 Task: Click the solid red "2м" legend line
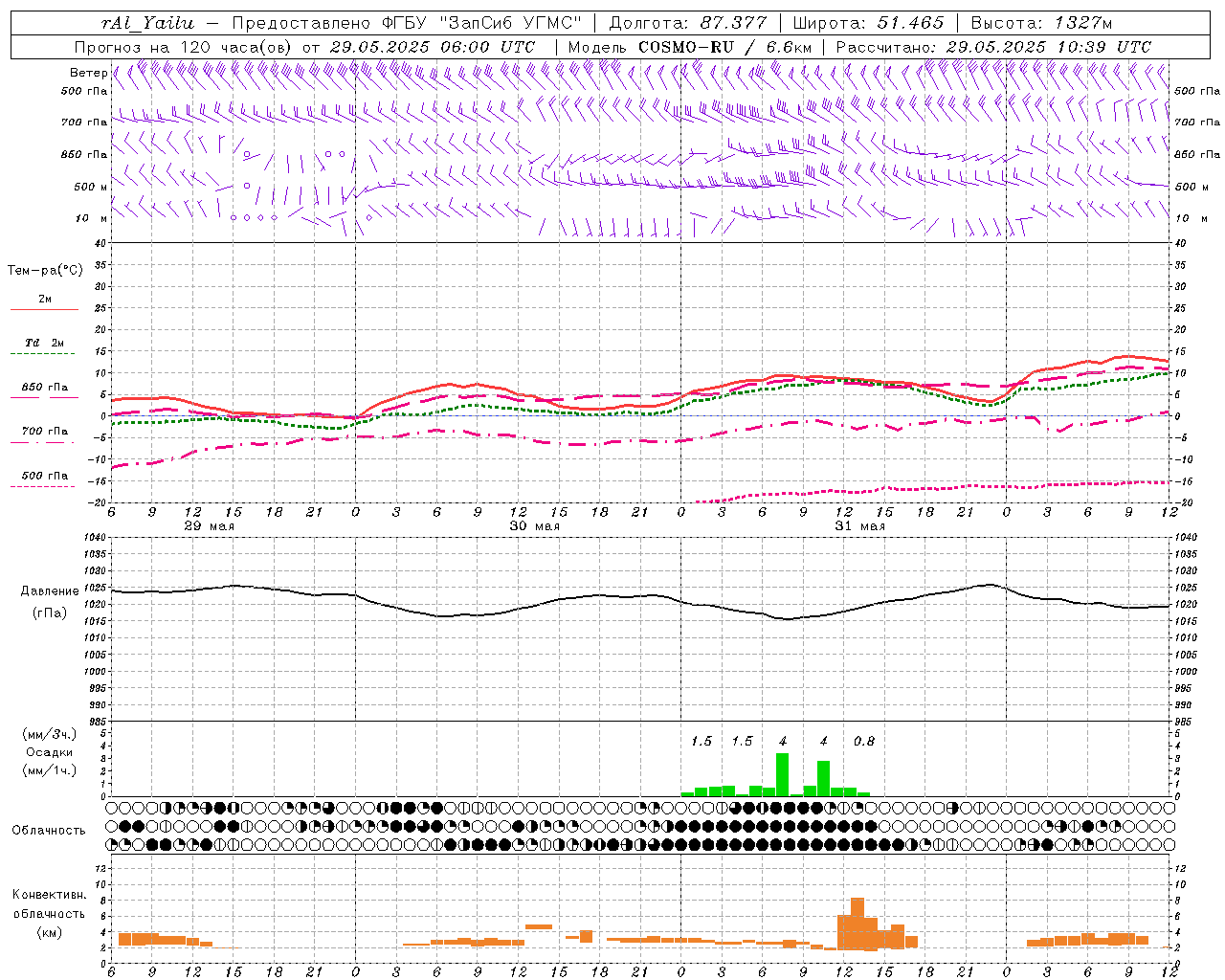[x=44, y=309]
